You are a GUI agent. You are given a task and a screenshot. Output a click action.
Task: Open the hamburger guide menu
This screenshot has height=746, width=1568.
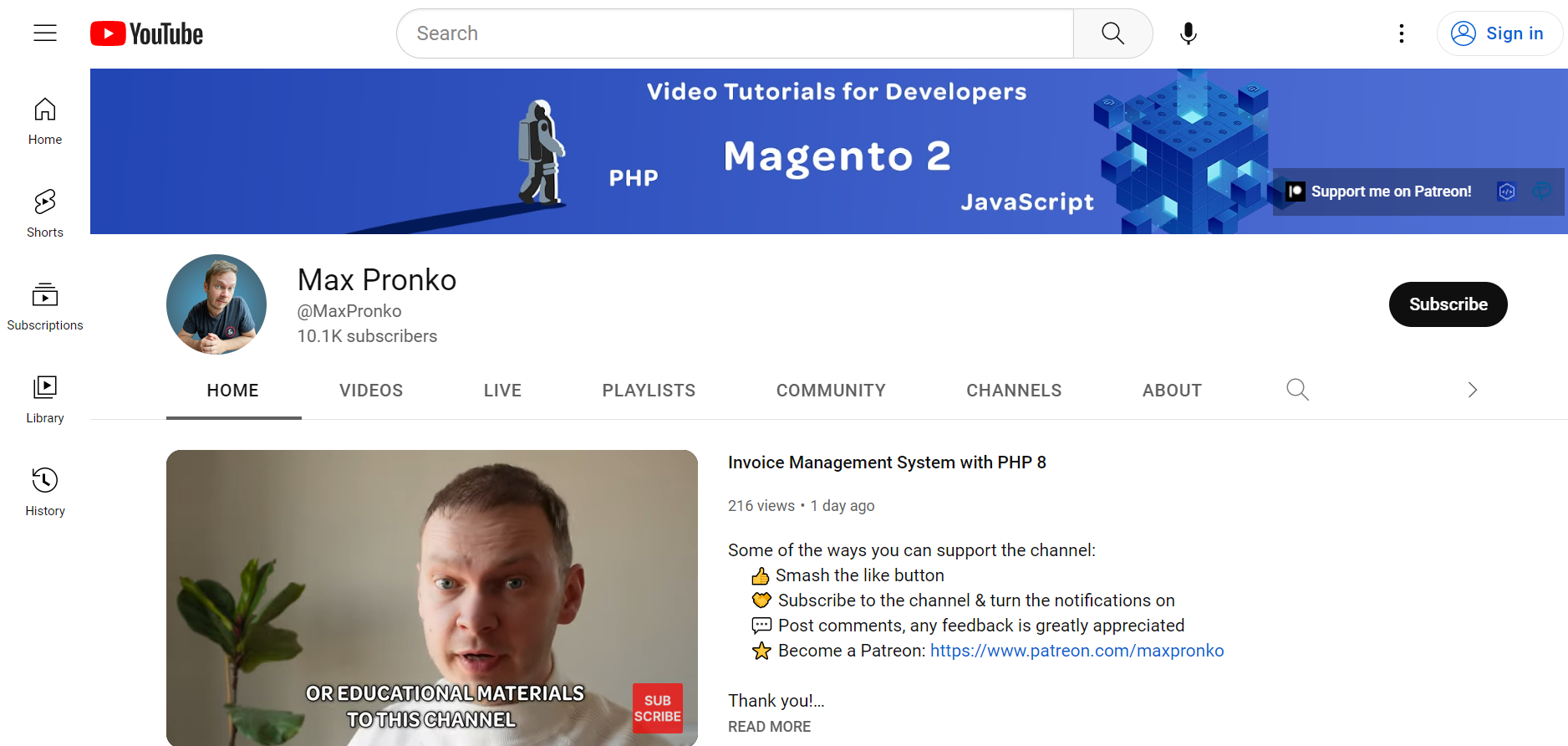point(45,33)
